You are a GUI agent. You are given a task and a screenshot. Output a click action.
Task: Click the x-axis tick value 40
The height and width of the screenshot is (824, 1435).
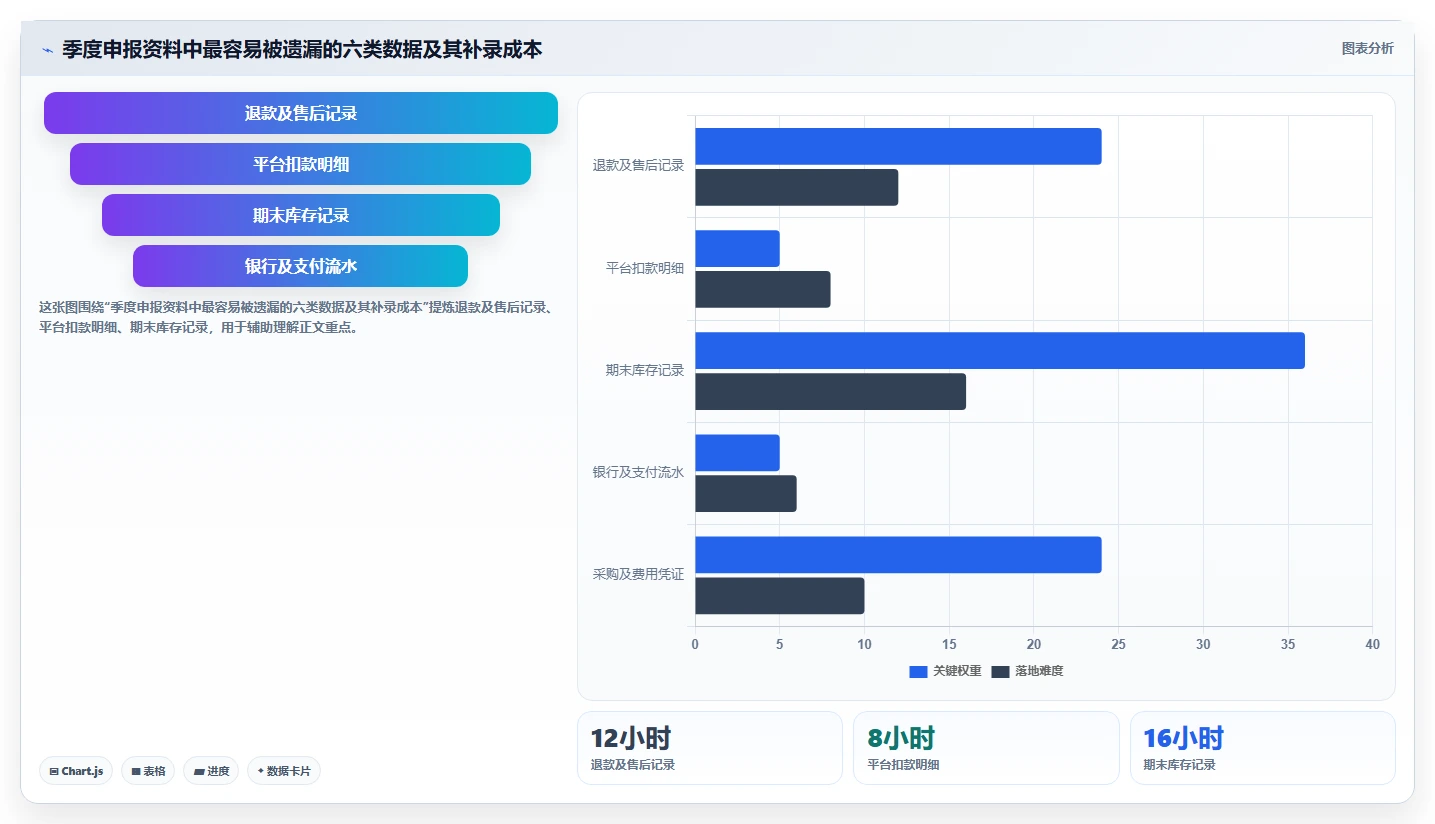click(x=1372, y=645)
